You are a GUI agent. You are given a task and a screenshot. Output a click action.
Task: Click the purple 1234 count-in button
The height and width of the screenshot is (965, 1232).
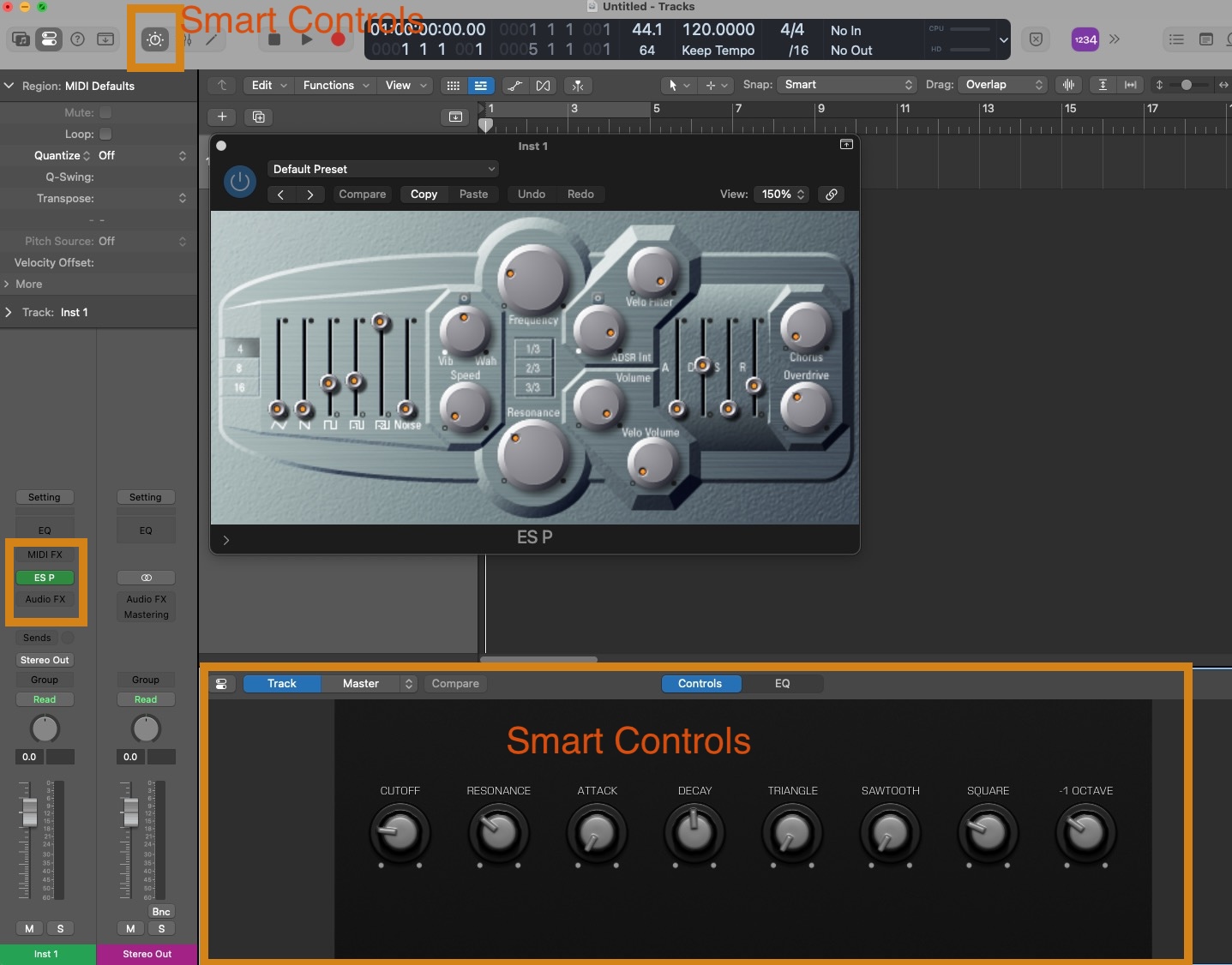pos(1085,39)
